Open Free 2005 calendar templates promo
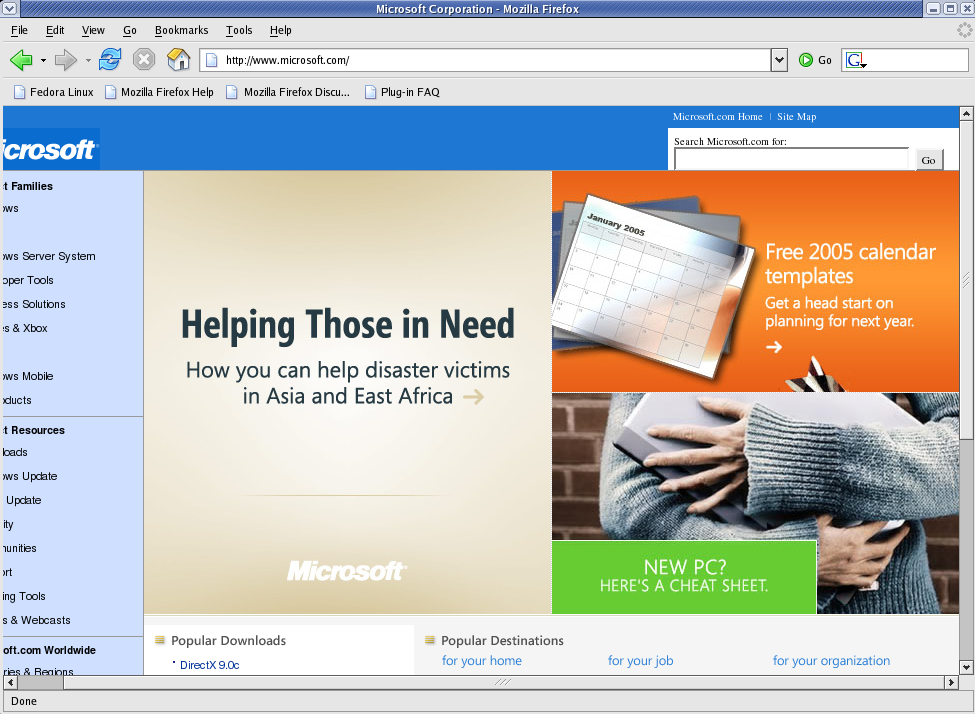975x714 pixels. click(756, 281)
